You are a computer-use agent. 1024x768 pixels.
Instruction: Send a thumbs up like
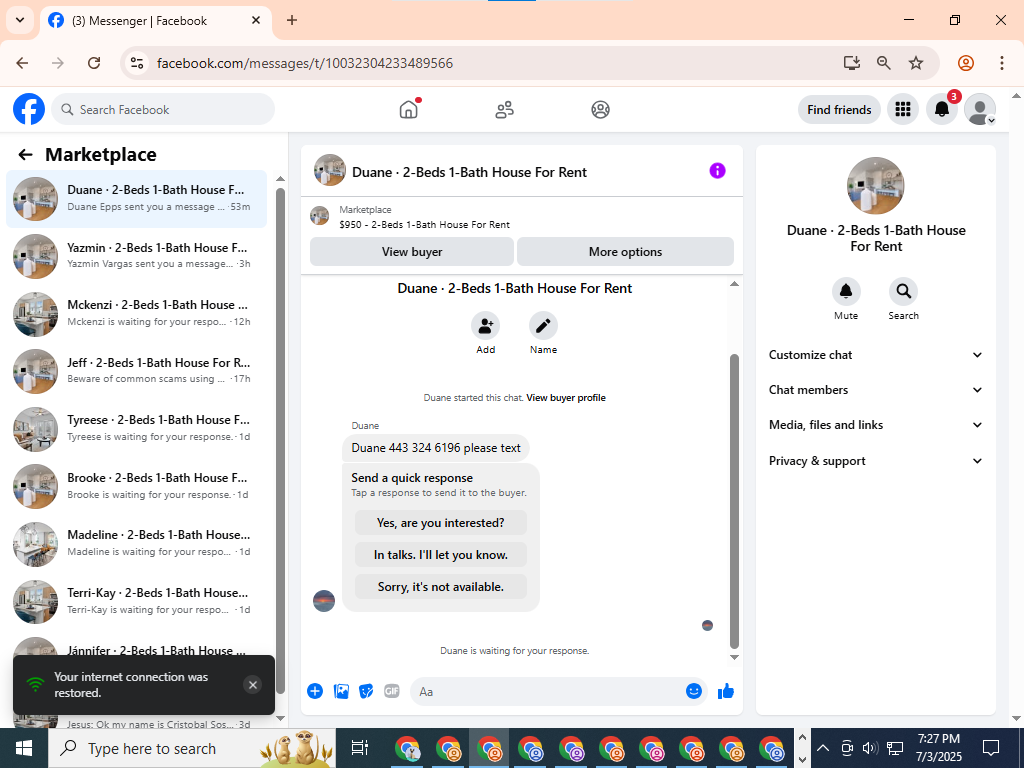coord(726,691)
